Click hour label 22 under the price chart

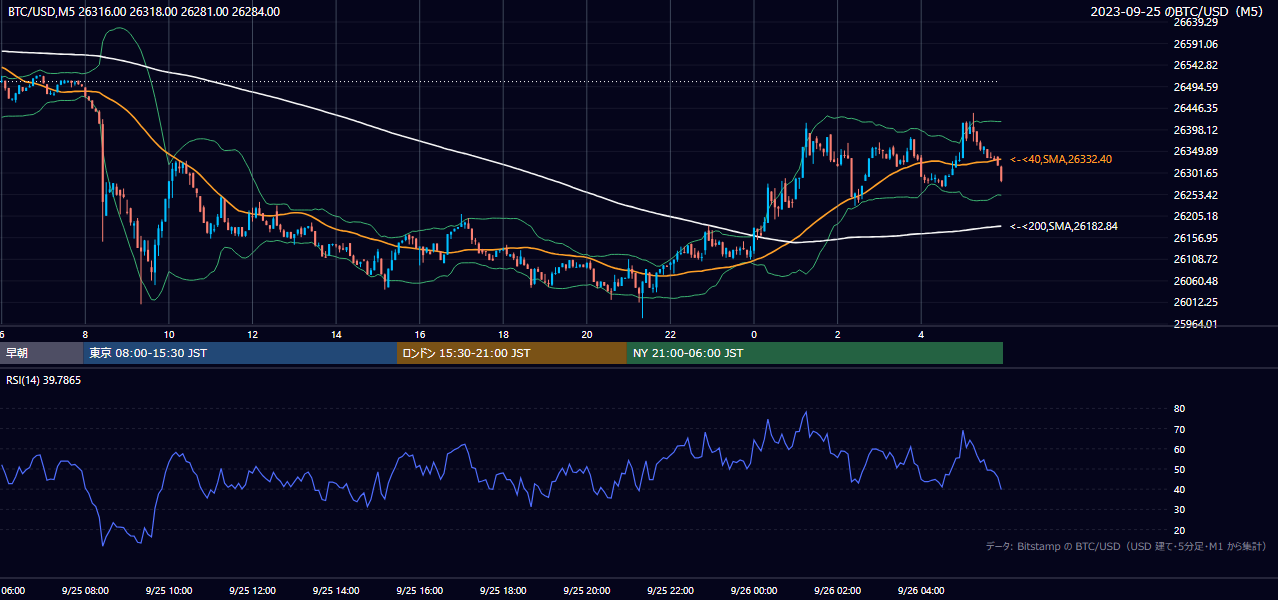pyautogui.click(x=671, y=335)
